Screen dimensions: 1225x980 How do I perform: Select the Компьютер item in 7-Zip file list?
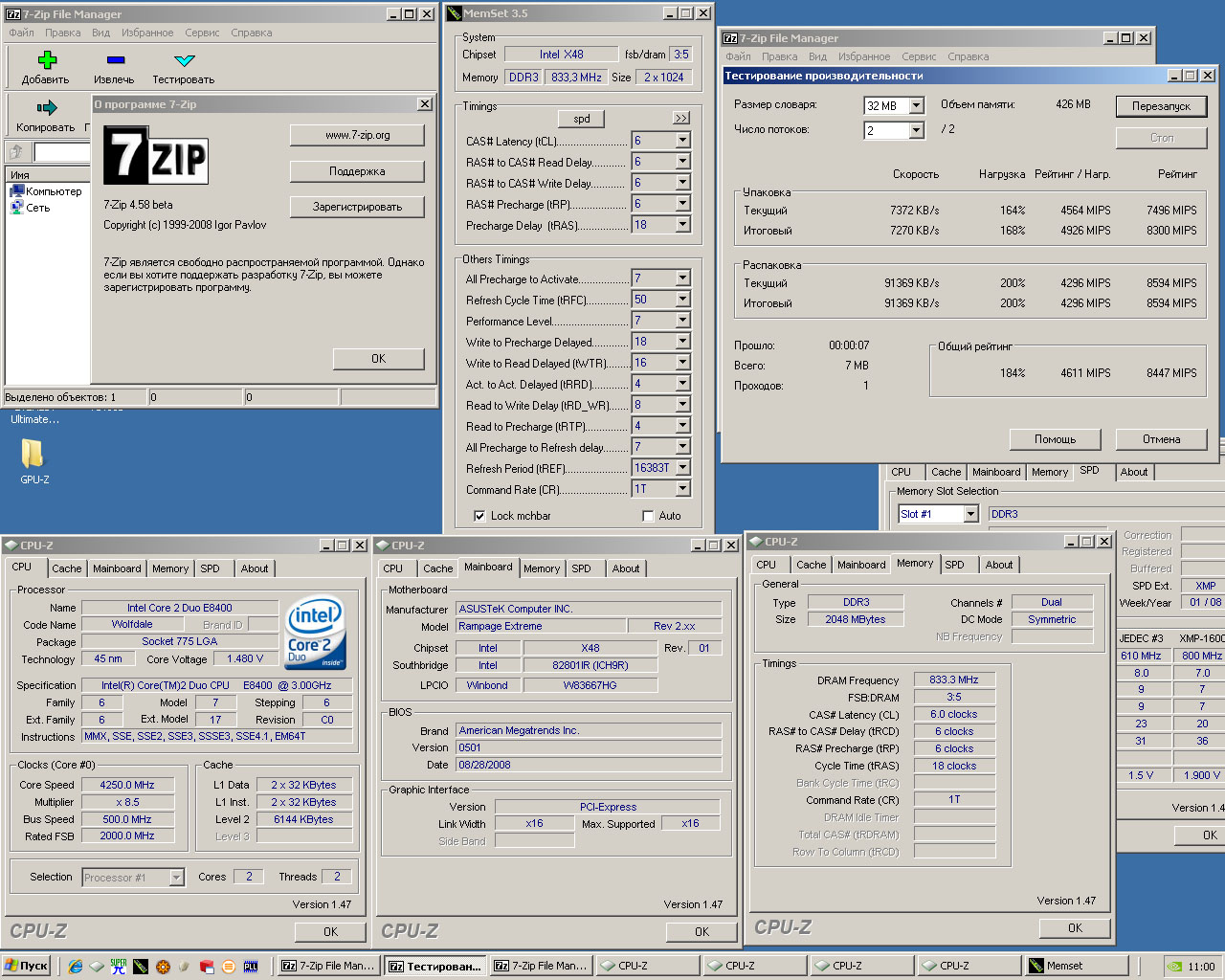click(46, 191)
